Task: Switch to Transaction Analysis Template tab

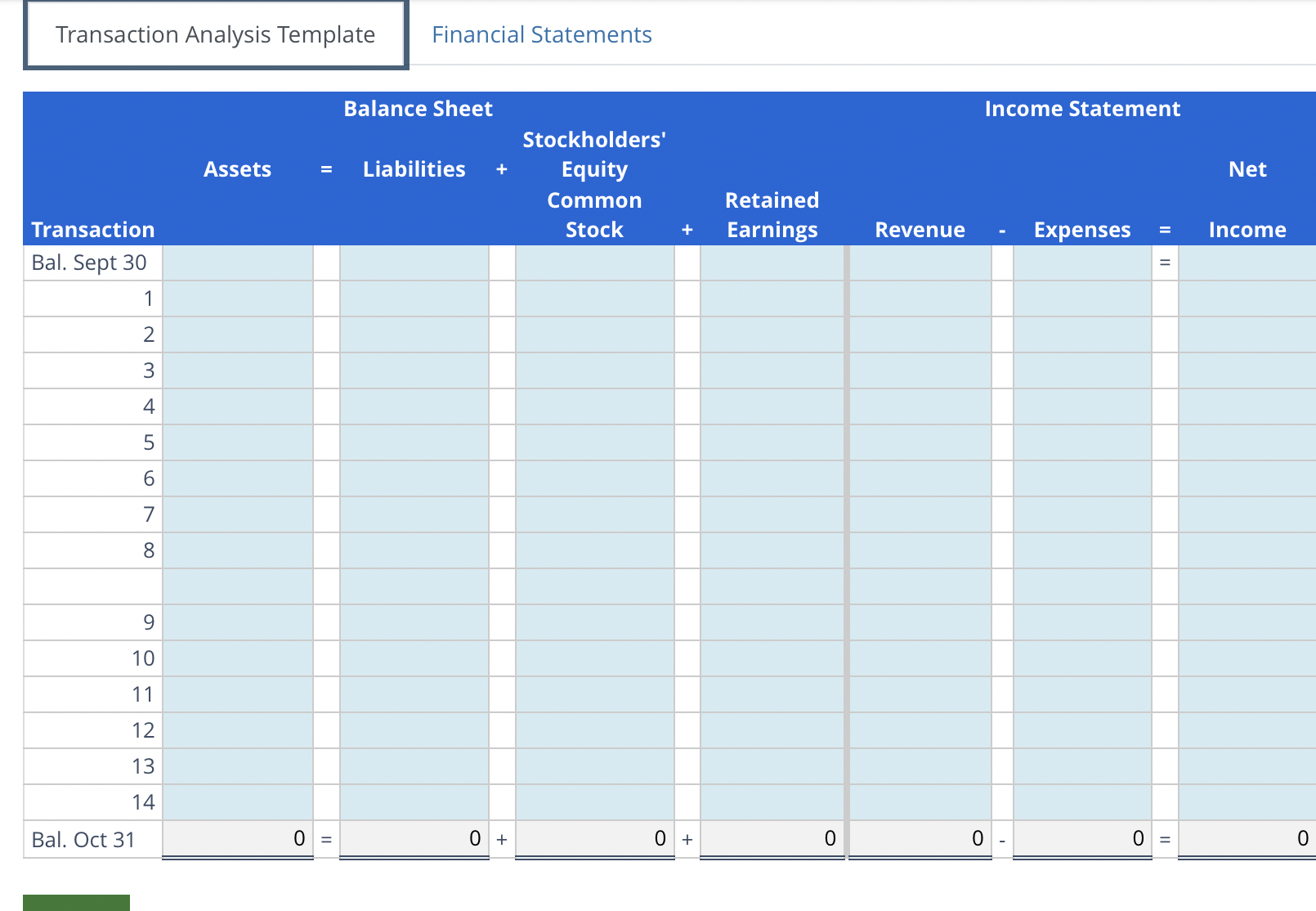Action: (216, 34)
